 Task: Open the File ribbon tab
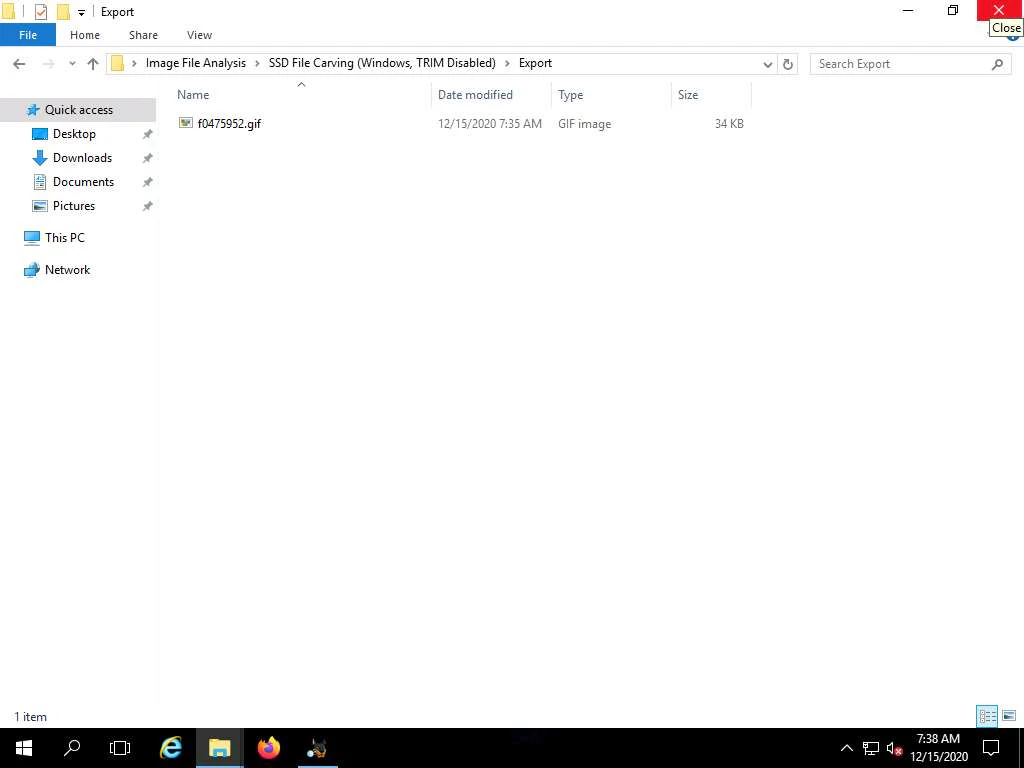click(27, 35)
